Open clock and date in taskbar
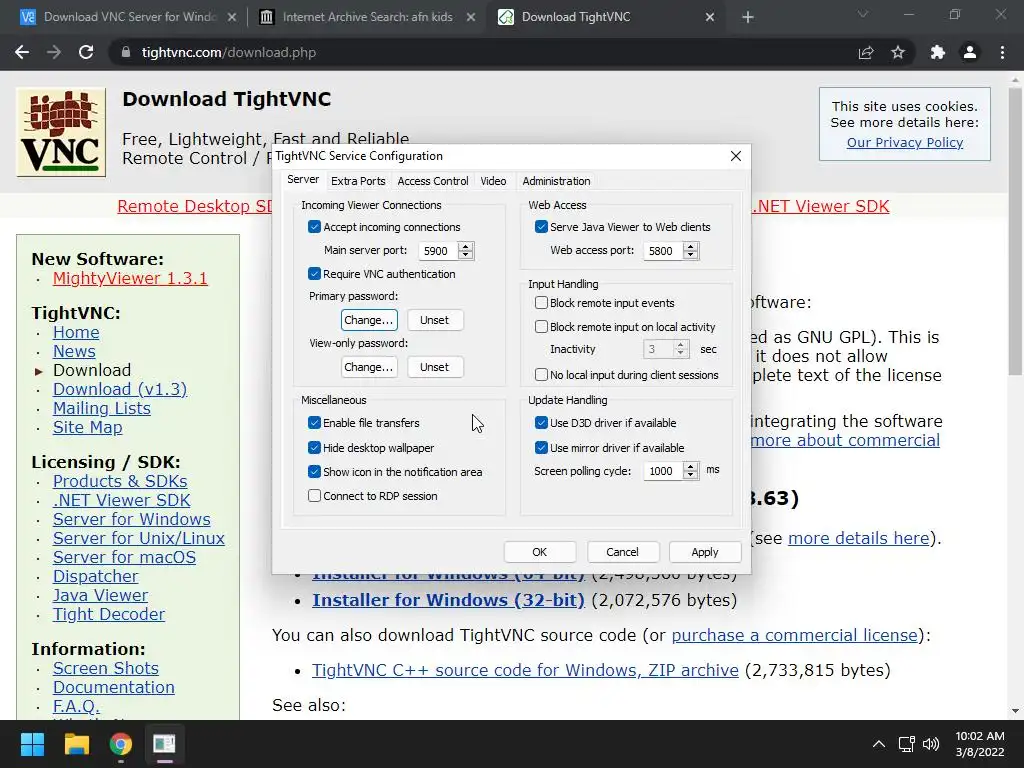 coord(980,744)
